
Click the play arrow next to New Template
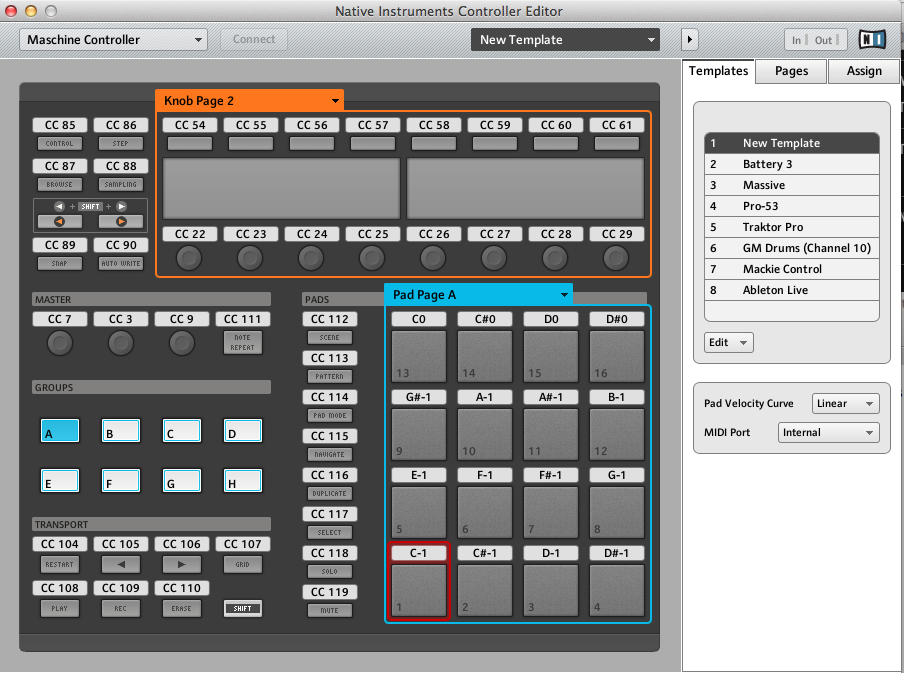pyautogui.click(x=690, y=40)
